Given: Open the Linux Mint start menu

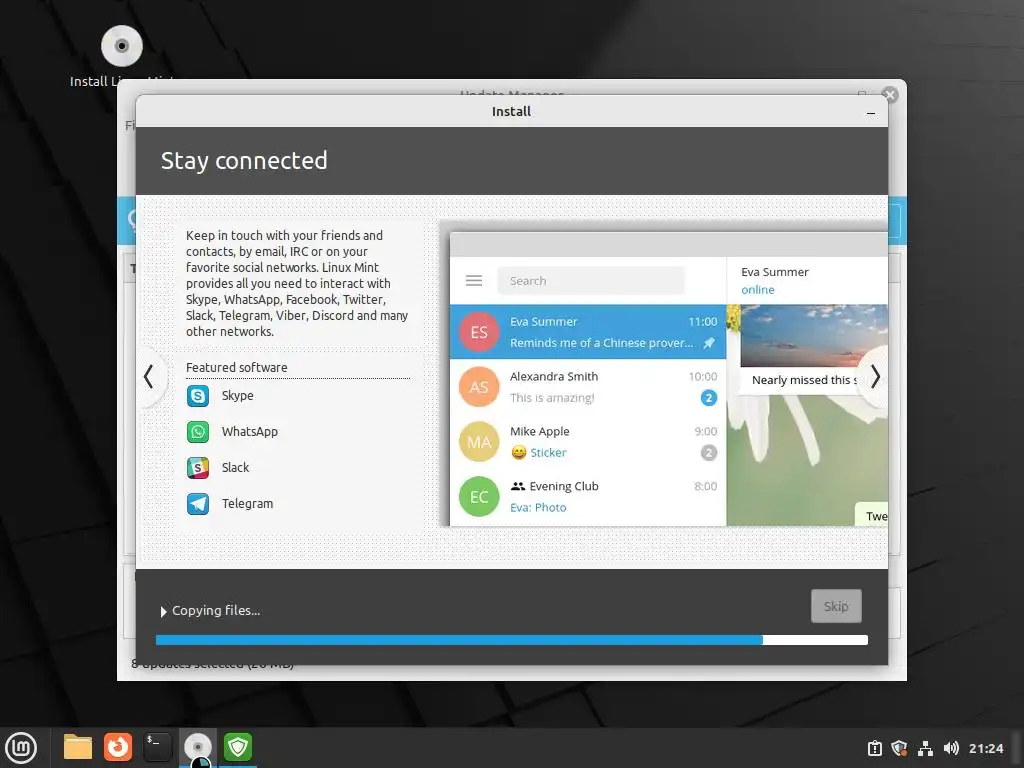Looking at the screenshot, I should tap(21, 748).
